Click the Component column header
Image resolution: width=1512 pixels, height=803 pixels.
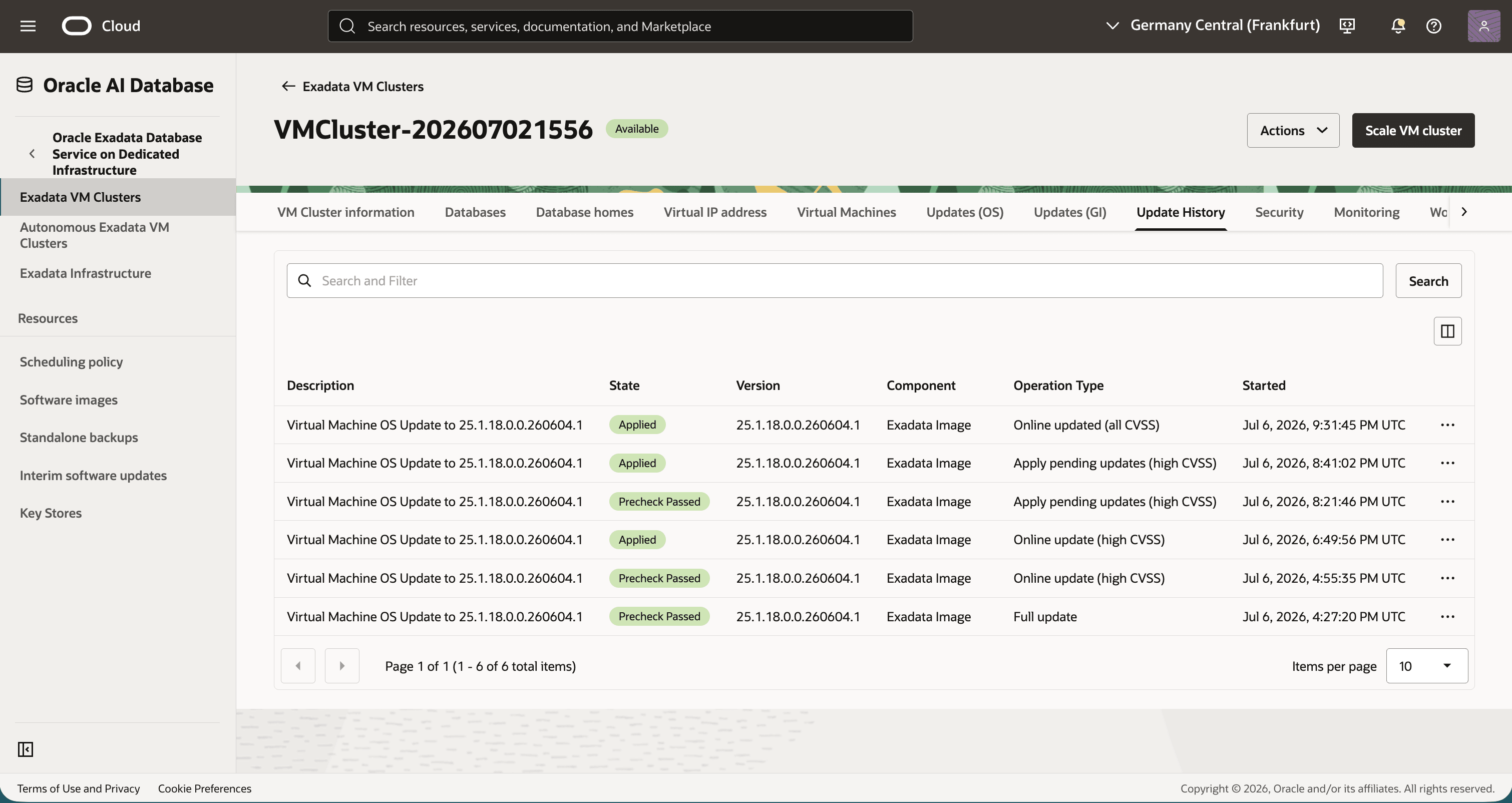point(920,385)
